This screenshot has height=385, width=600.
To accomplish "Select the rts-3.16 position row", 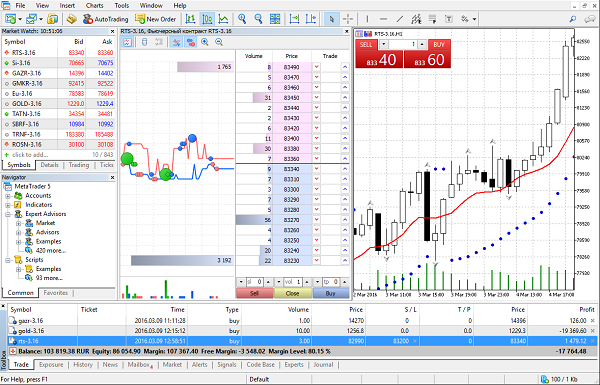I will point(302,341).
